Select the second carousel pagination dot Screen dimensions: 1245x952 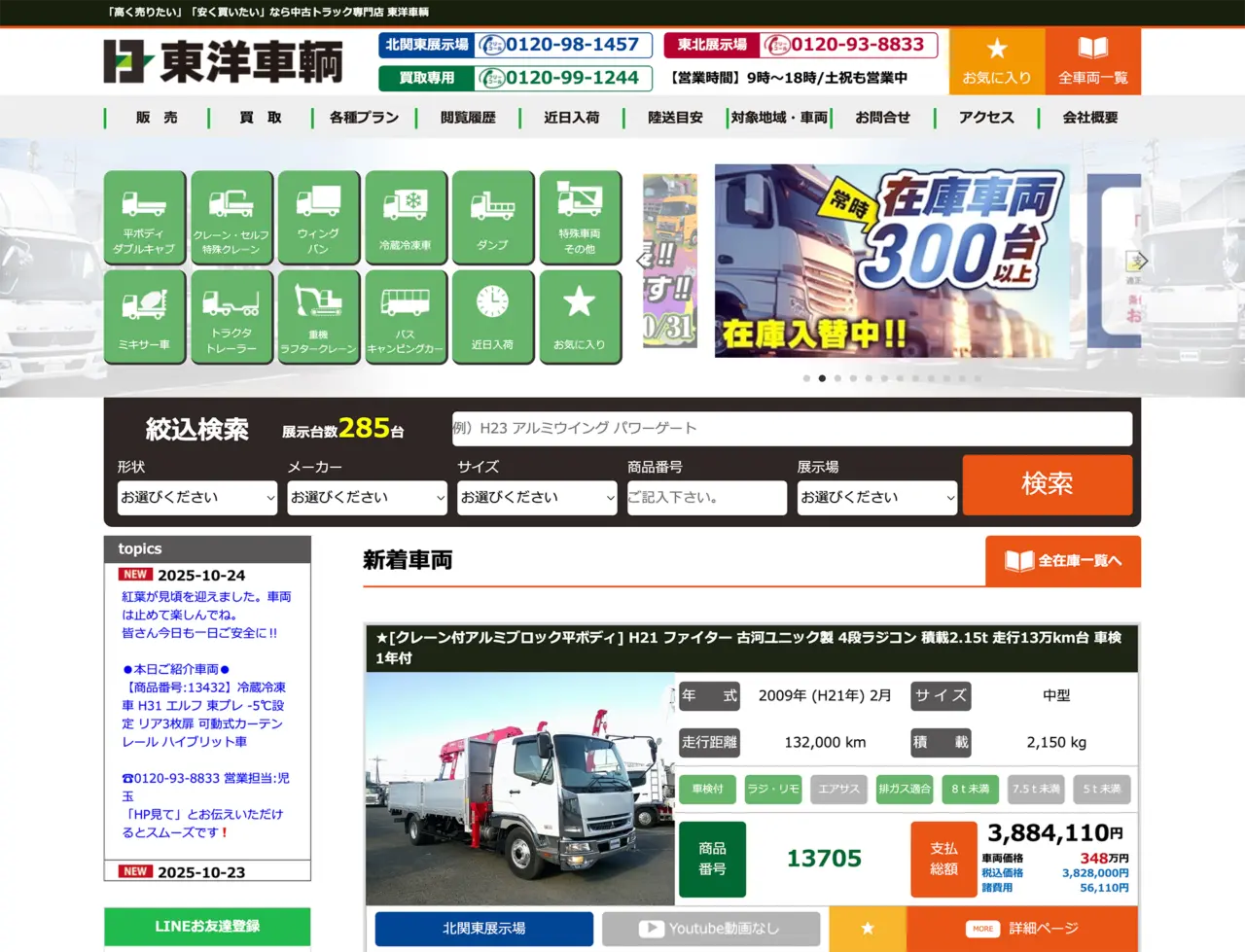tap(822, 378)
